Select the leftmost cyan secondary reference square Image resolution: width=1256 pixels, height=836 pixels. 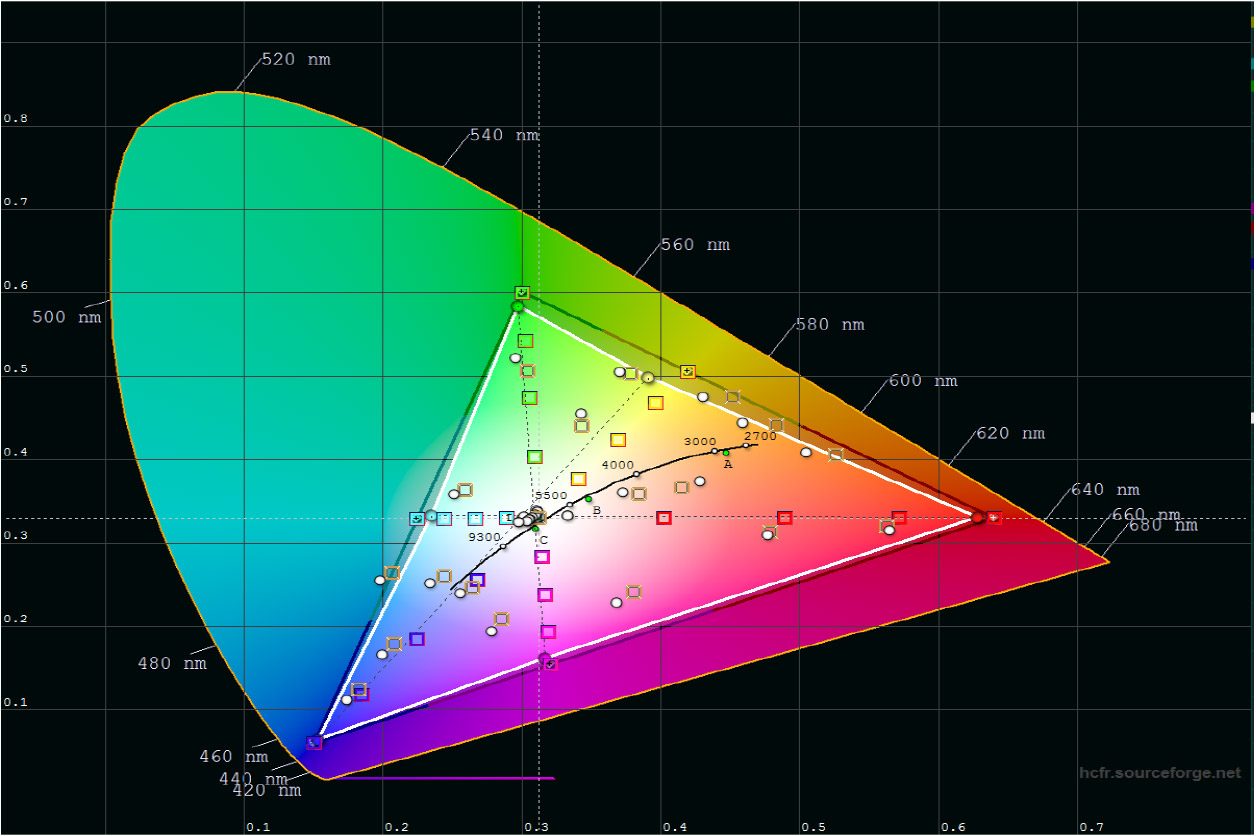[417, 519]
